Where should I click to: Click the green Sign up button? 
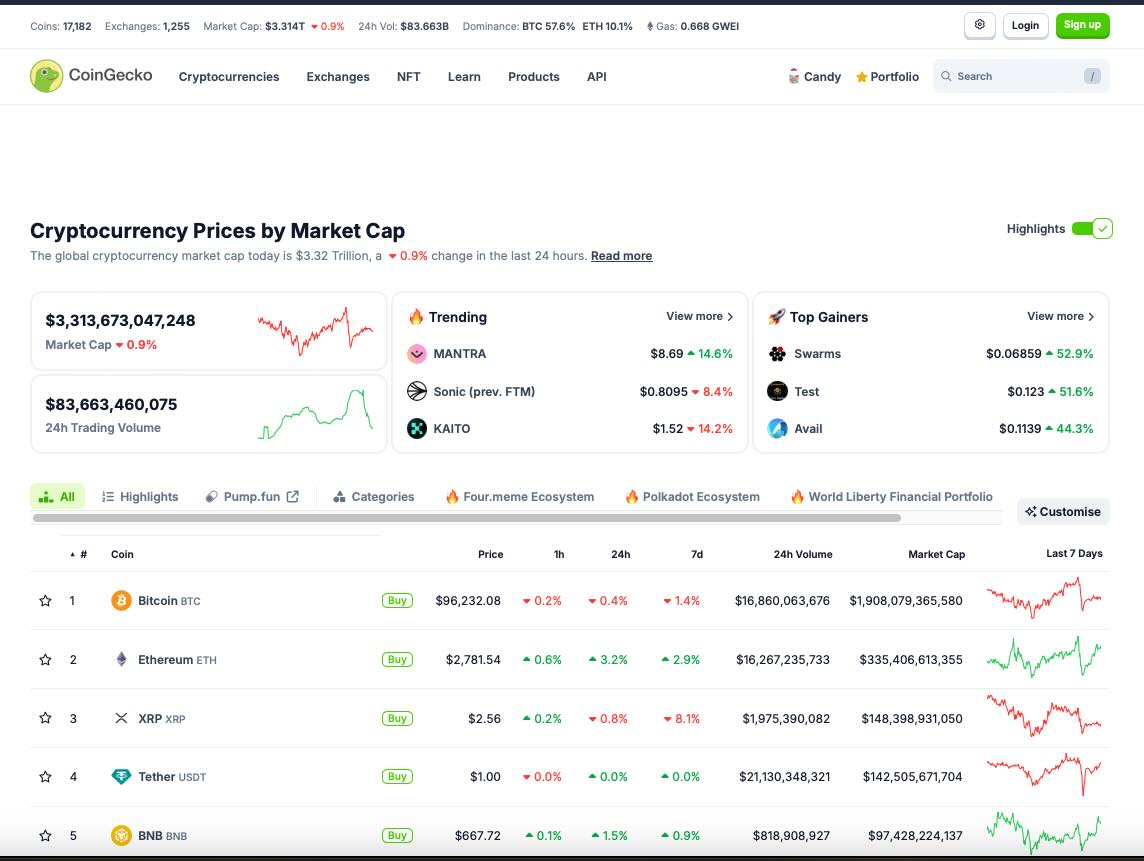1082,26
